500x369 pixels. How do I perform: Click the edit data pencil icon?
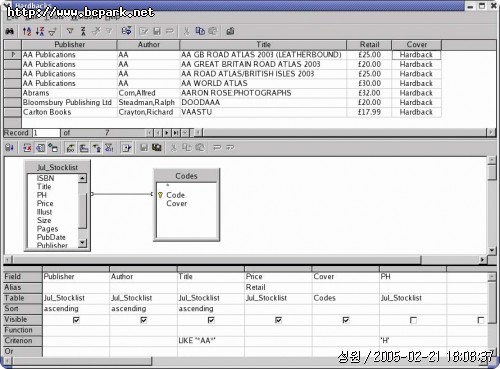click(x=144, y=31)
